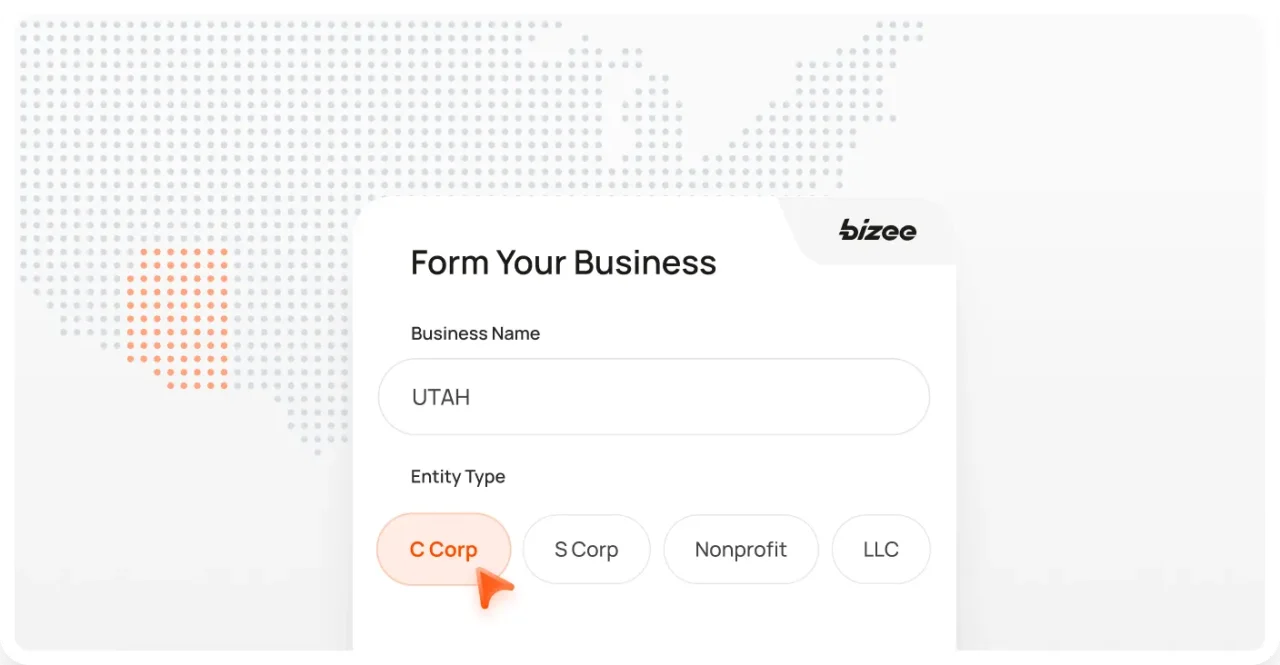Choose S Corp as entity type
This screenshot has height=665, width=1280.
click(586, 549)
